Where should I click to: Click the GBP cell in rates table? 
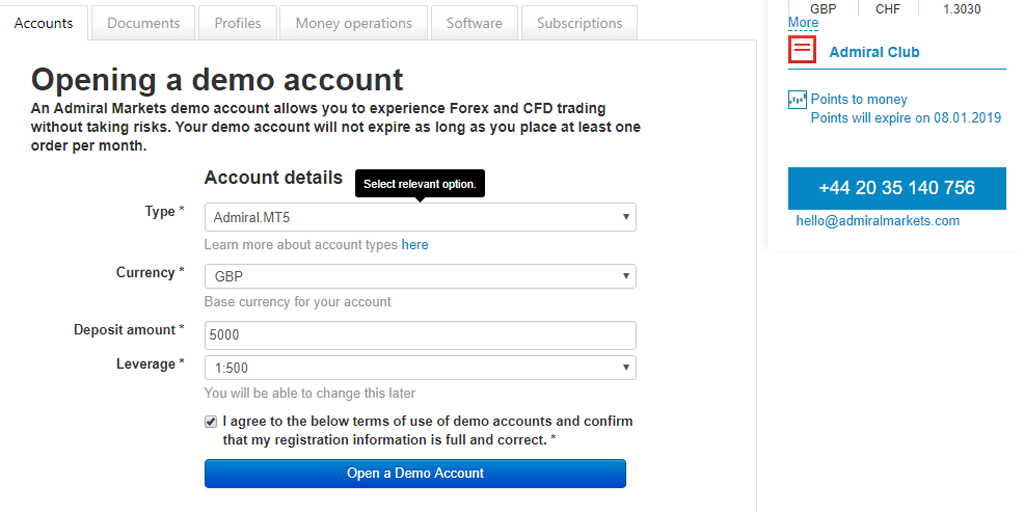tap(823, 9)
